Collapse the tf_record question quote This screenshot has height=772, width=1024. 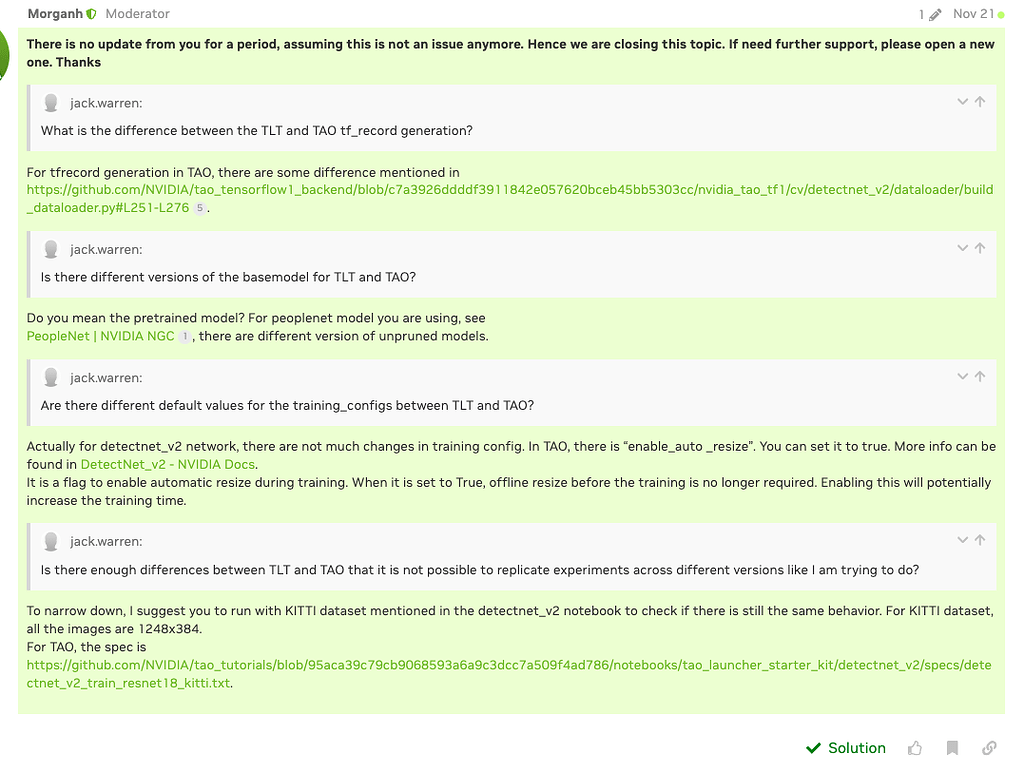[962, 101]
